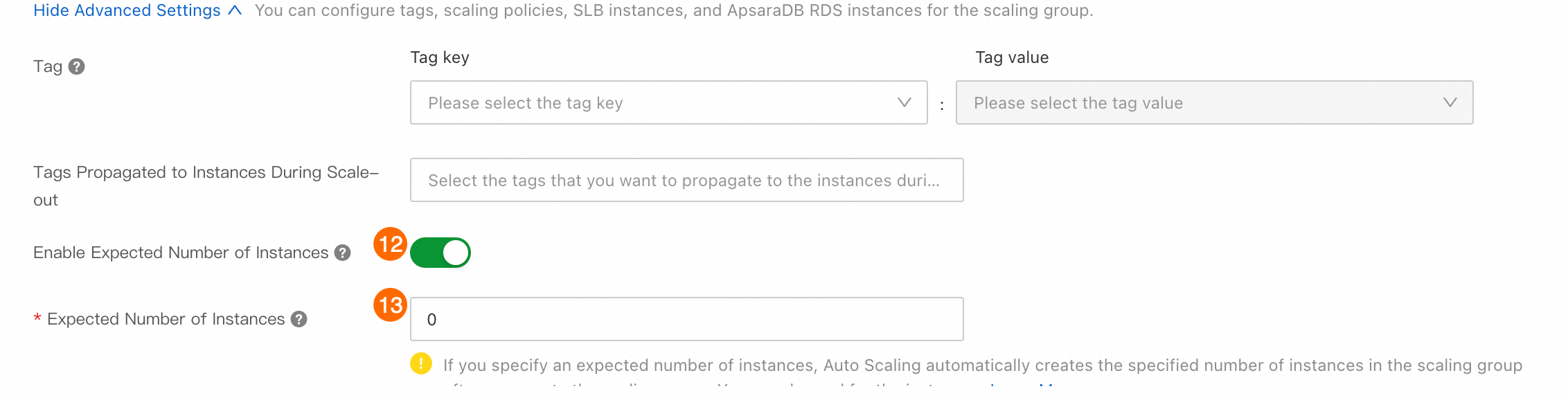This screenshot has height=400, width=1568.
Task: Click the required Expected Number of Instances label
Action: [x=166, y=319]
